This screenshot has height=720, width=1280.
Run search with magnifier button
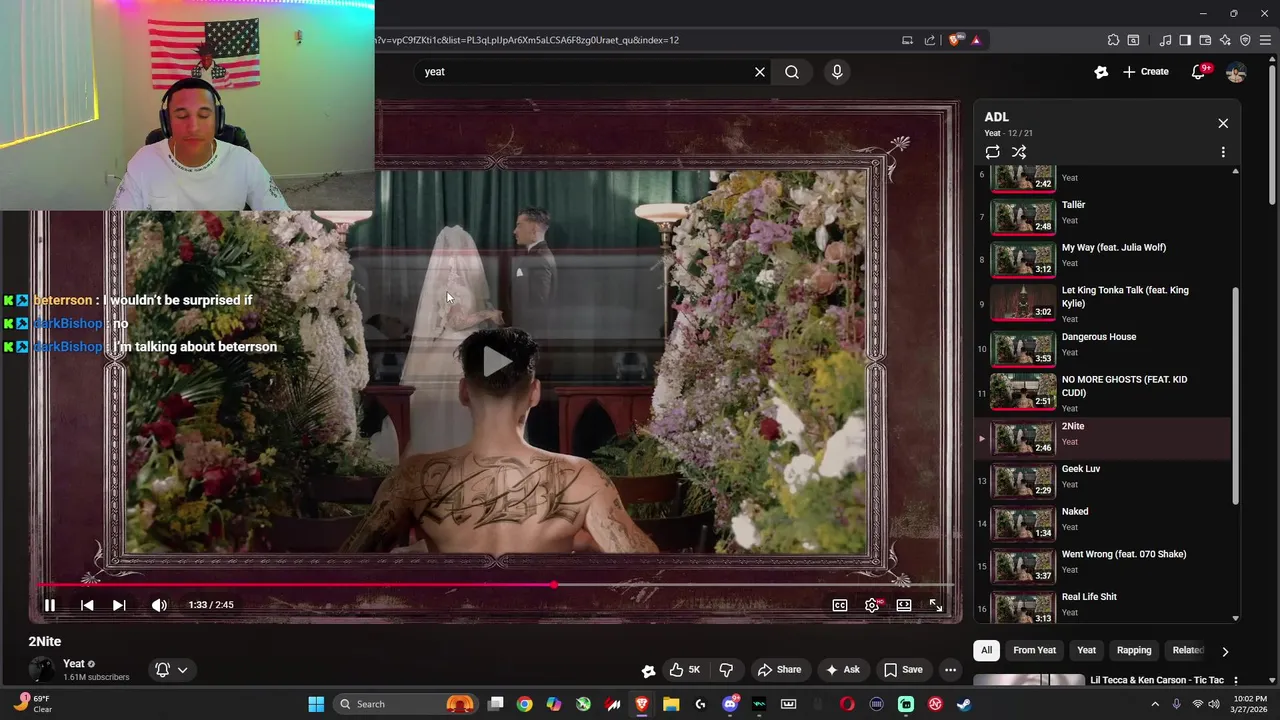(792, 72)
